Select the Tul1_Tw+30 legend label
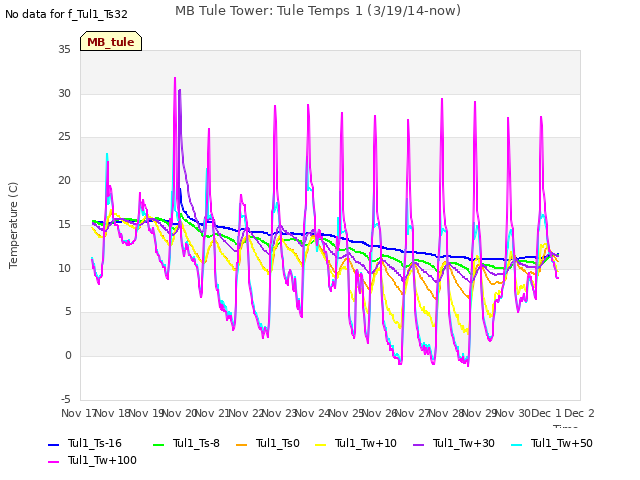This screenshot has height=480, width=640. 464,443
